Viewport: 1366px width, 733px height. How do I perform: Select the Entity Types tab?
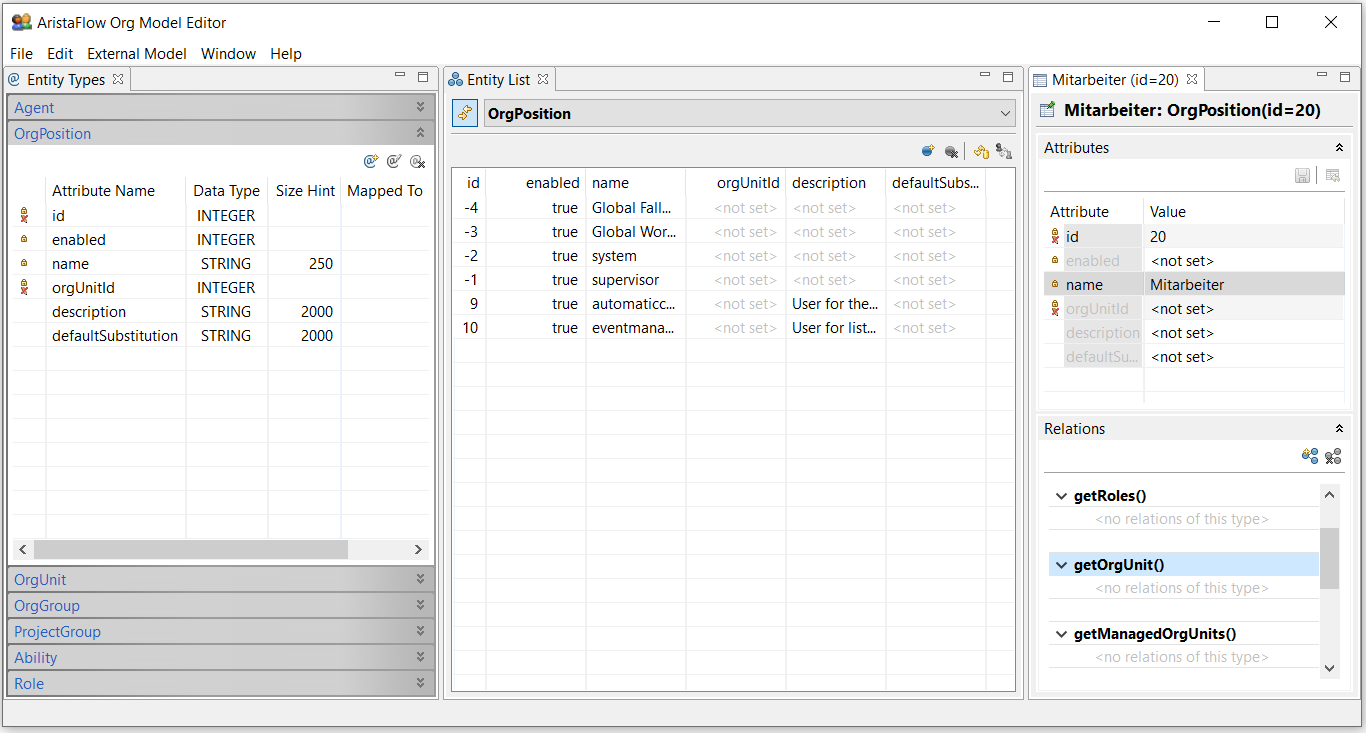(66, 79)
